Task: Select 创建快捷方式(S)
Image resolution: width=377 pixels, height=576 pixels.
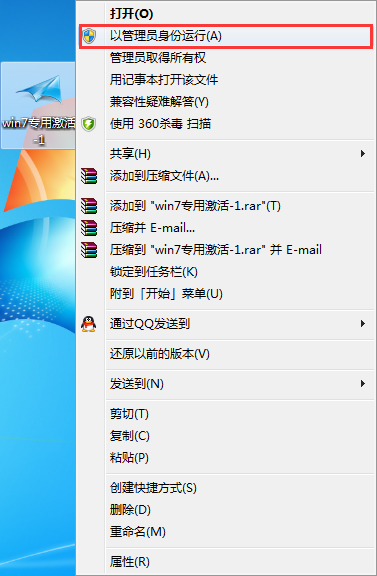Action: click(x=226, y=488)
